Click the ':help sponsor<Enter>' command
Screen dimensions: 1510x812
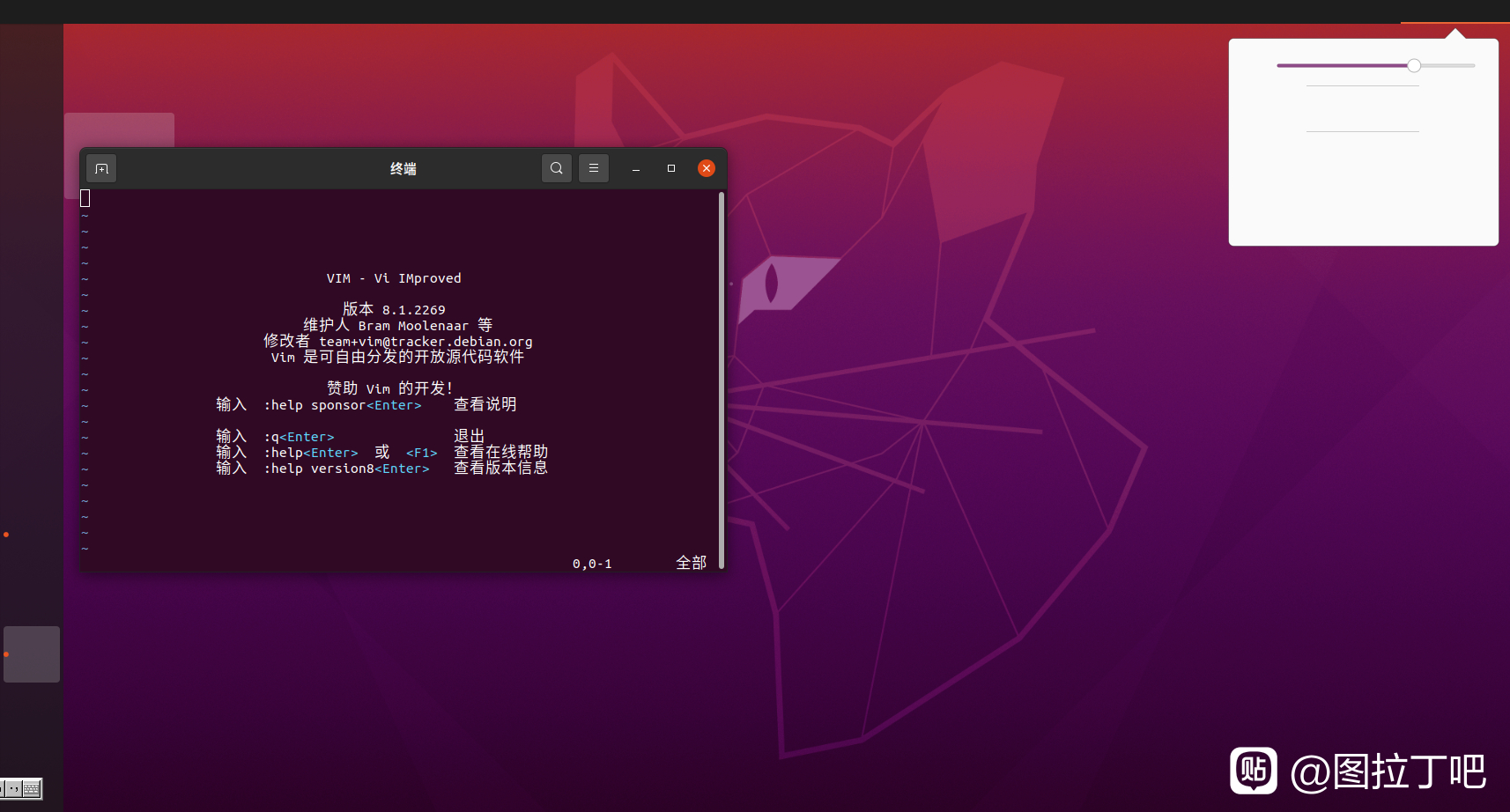(x=343, y=405)
